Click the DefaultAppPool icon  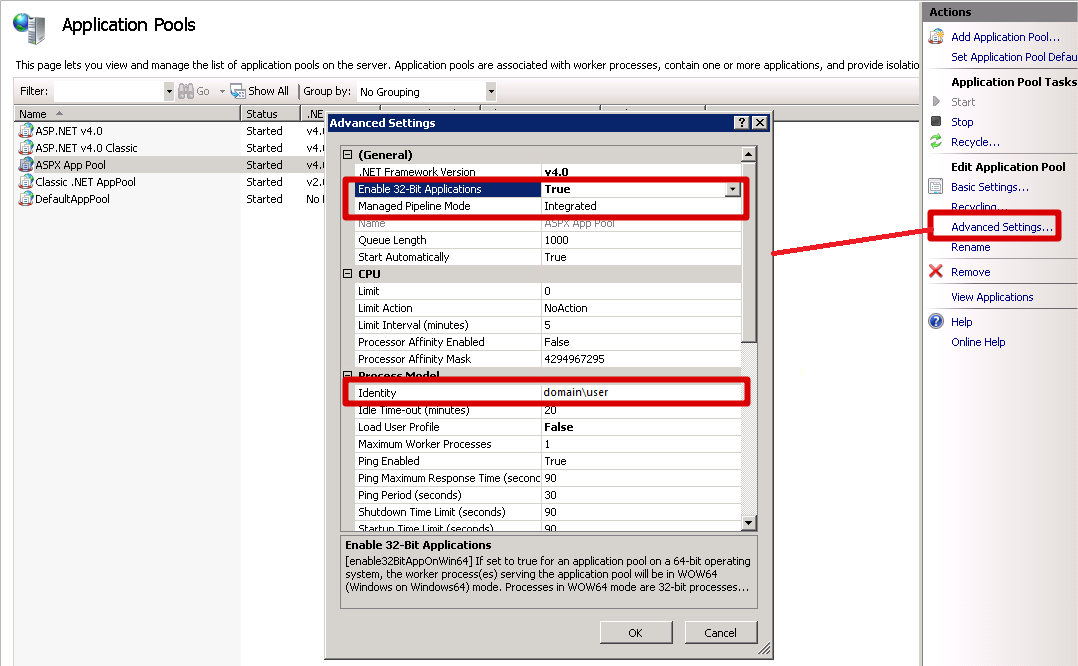25,199
